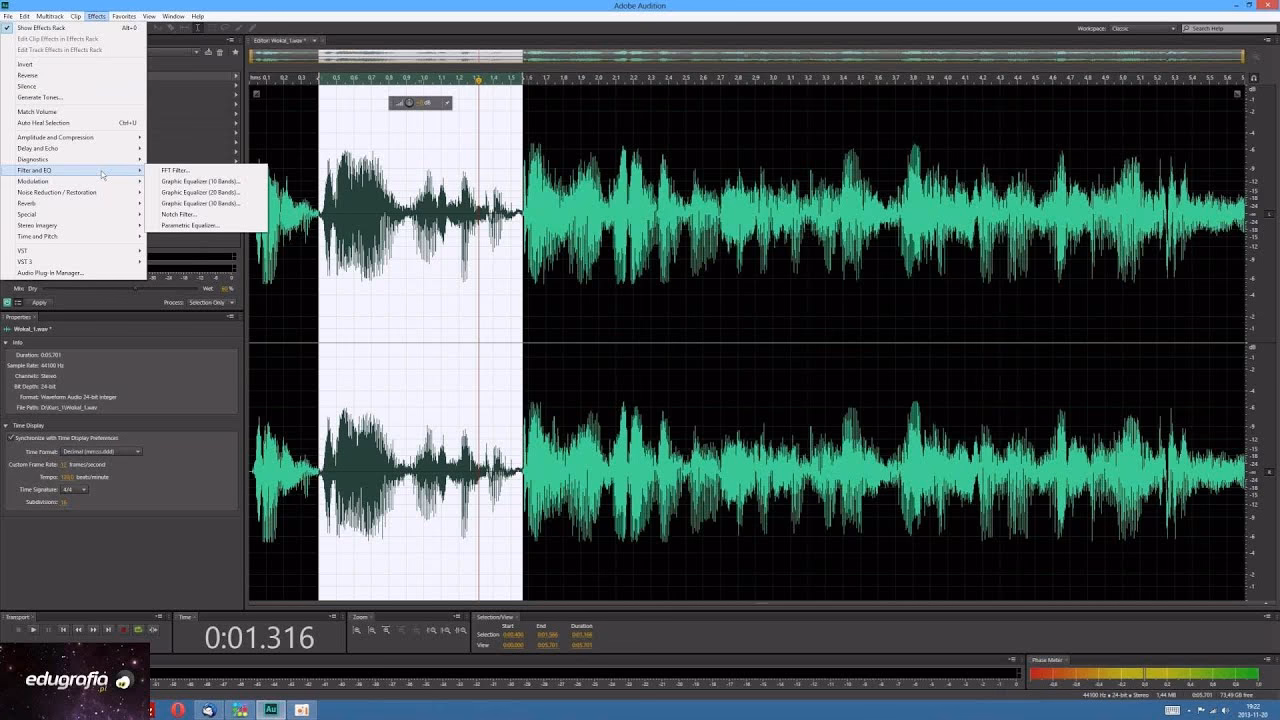Screen dimensions: 1280x720
Task: Click the Zoom Out icon in Zoom panel
Action: 371,631
